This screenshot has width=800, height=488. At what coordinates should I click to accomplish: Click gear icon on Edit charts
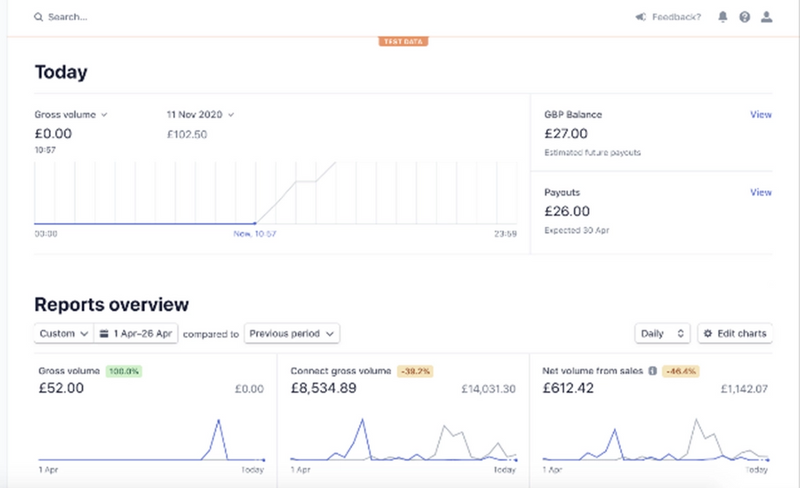tap(708, 333)
